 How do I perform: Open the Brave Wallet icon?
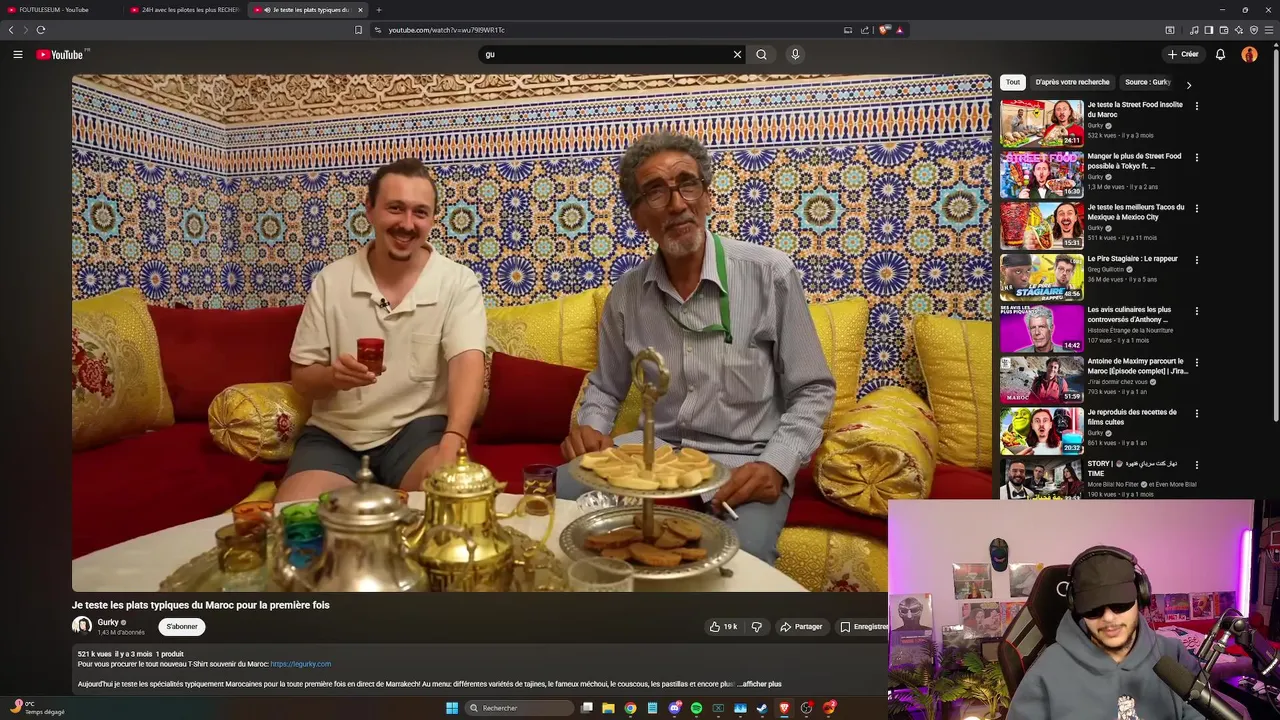tap(1224, 30)
